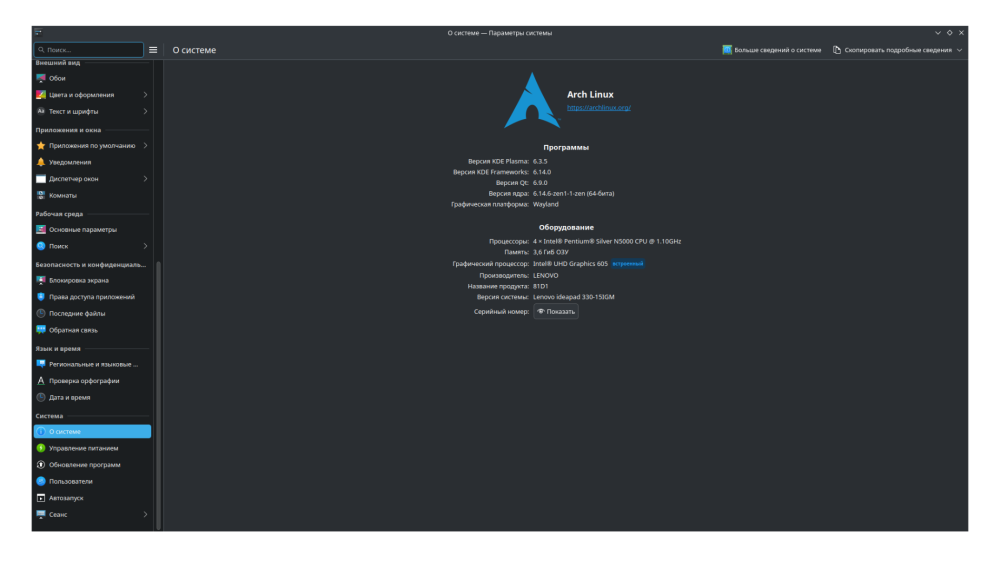Click the LENOVO manufacturer value
Screen dimensions: 1000x569
click(x=546, y=276)
